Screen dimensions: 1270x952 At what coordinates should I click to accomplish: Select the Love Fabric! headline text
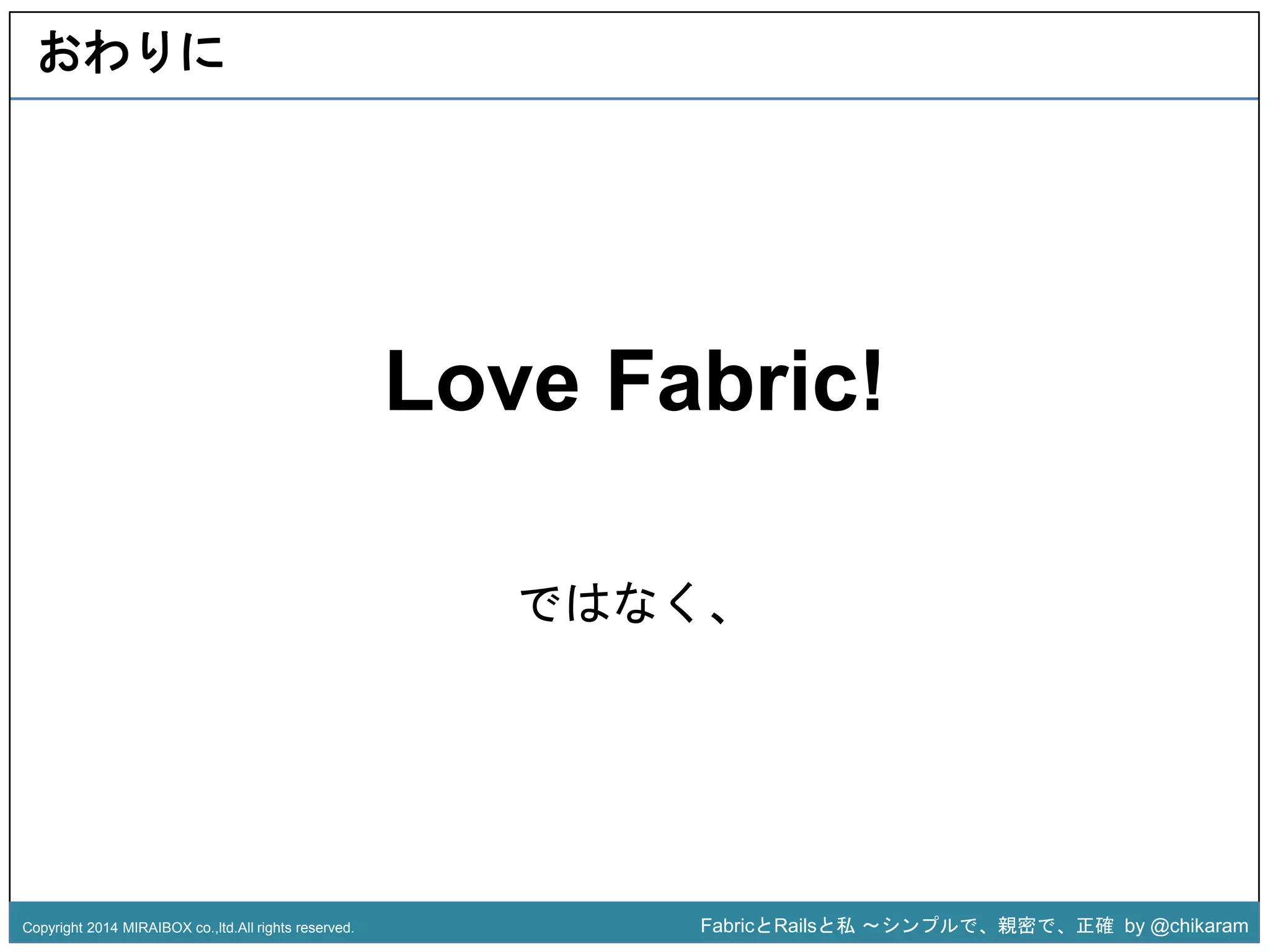pos(634,381)
